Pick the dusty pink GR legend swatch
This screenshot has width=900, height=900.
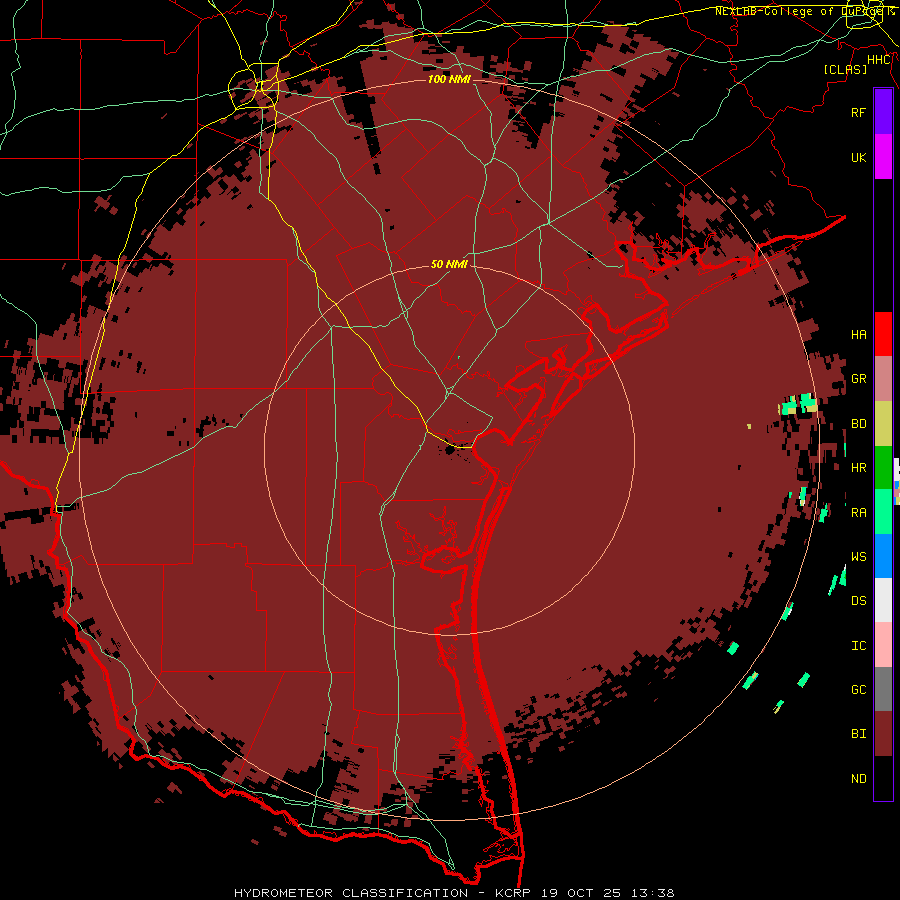pyautogui.click(x=883, y=379)
